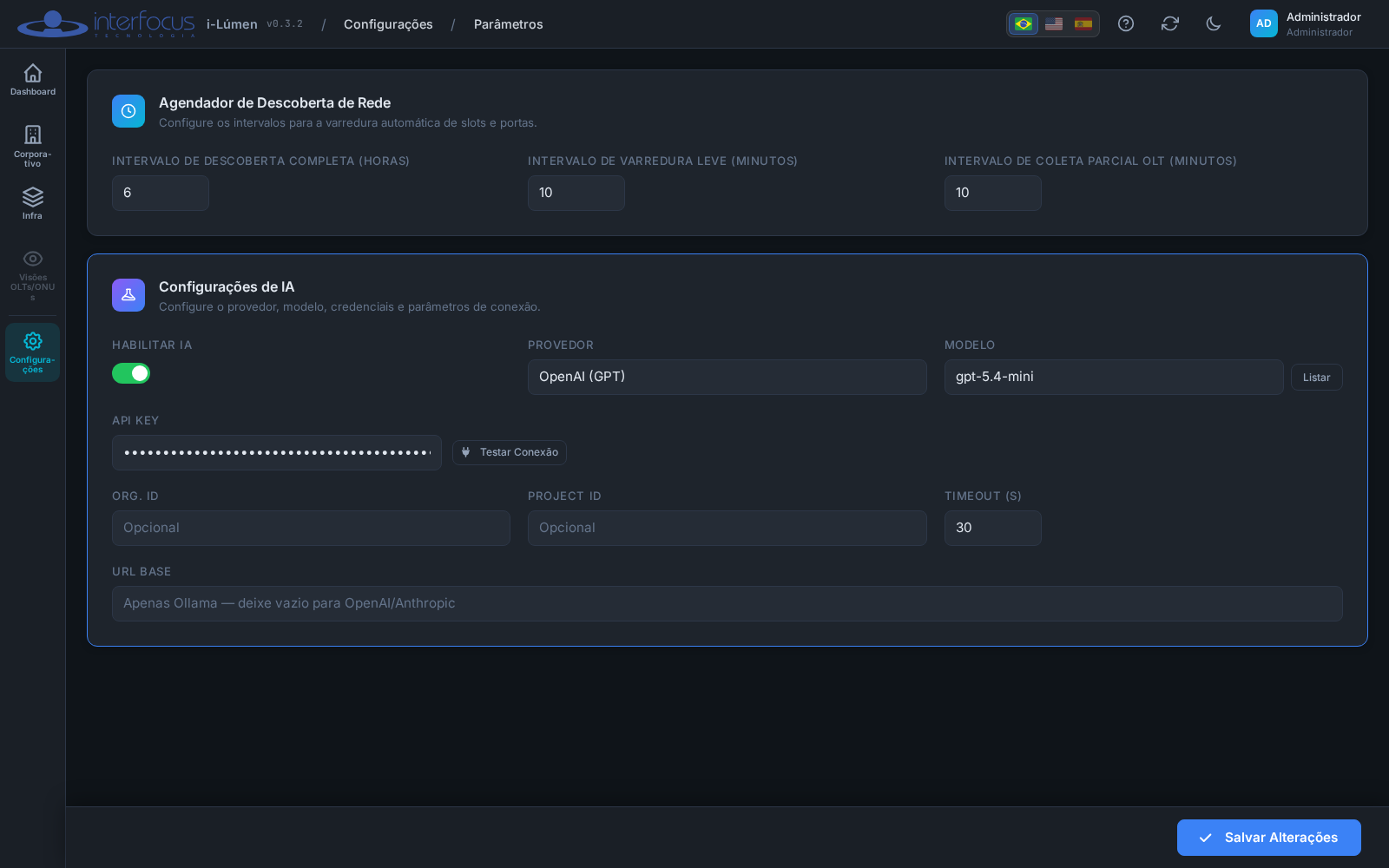Viewport: 1389px width, 868px height.
Task: Click the Agendador de Descoberta de Rede heading
Action: point(274,102)
